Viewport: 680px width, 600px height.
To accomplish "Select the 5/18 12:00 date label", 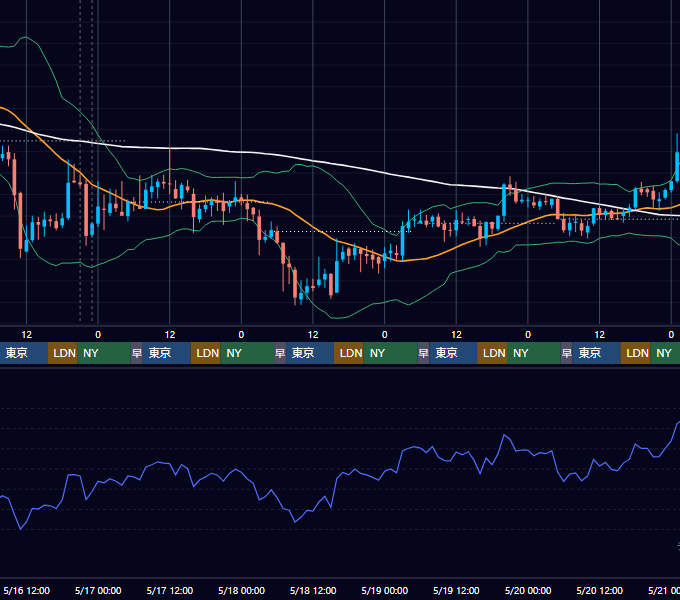I will 313,590.
